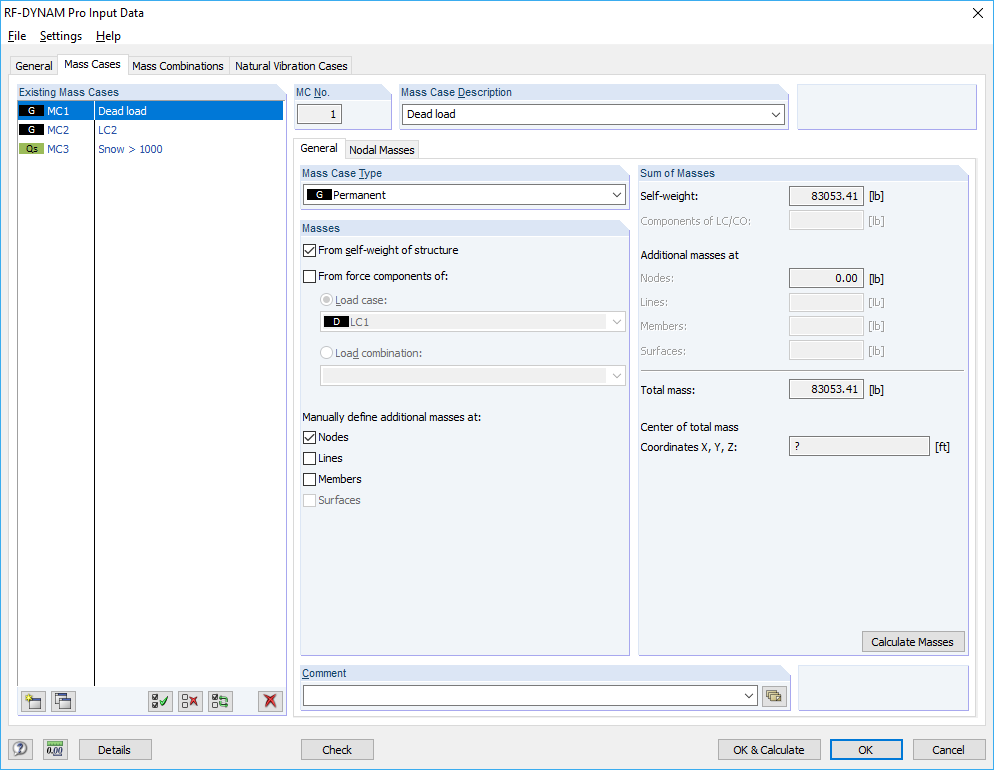Image resolution: width=994 pixels, height=770 pixels.
Task: Select MC2 LC2 mass case row
Action: pyautogui.click(x=150, y=130)
